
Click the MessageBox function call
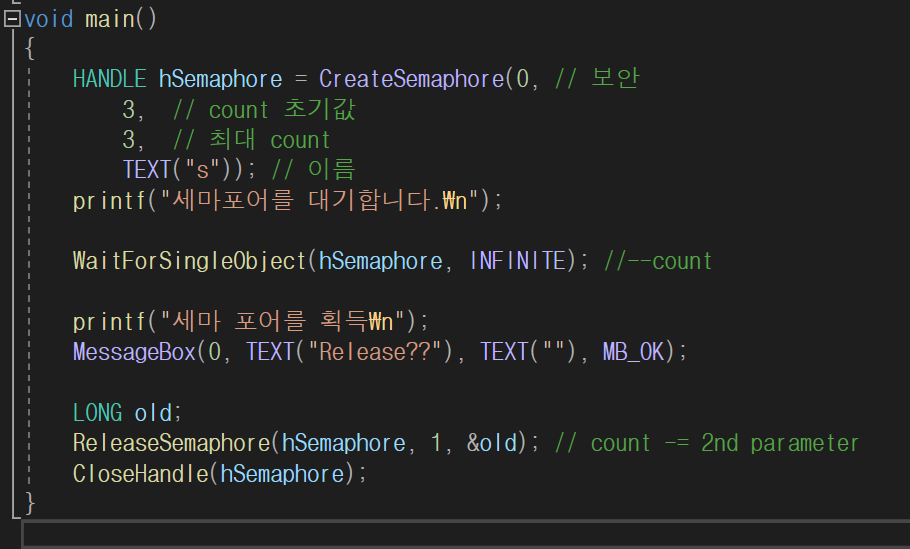pos(134,352)
